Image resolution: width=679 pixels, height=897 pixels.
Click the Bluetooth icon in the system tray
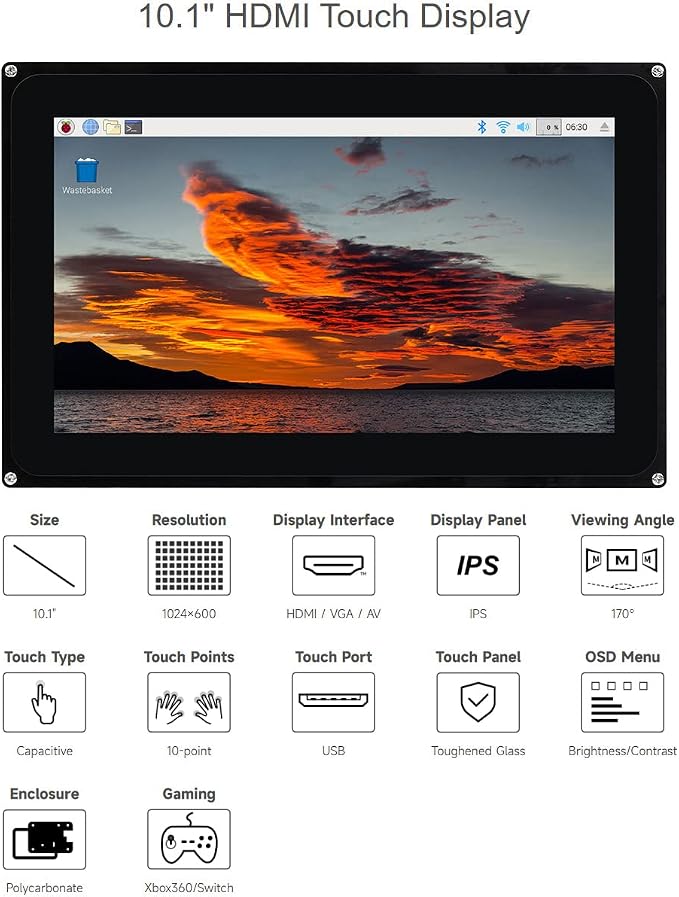pos(482,127)
